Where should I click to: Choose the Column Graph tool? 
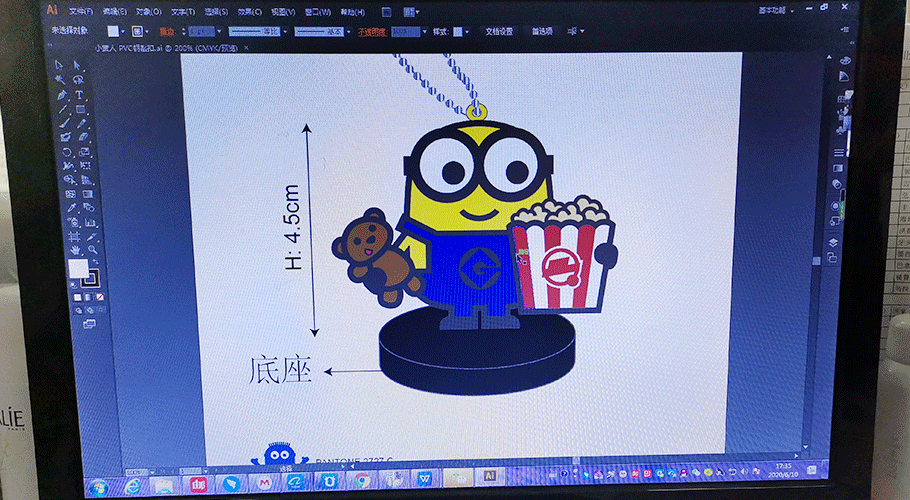pos(90,222)
